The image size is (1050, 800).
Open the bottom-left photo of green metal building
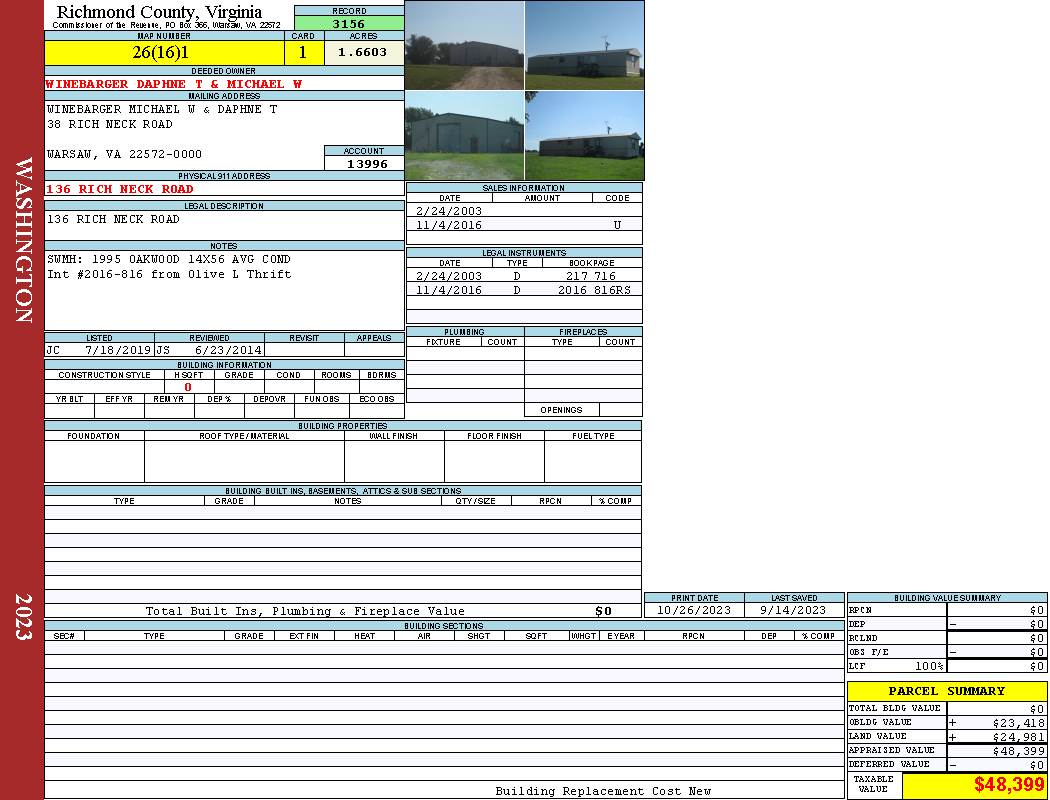click(464, 135)
